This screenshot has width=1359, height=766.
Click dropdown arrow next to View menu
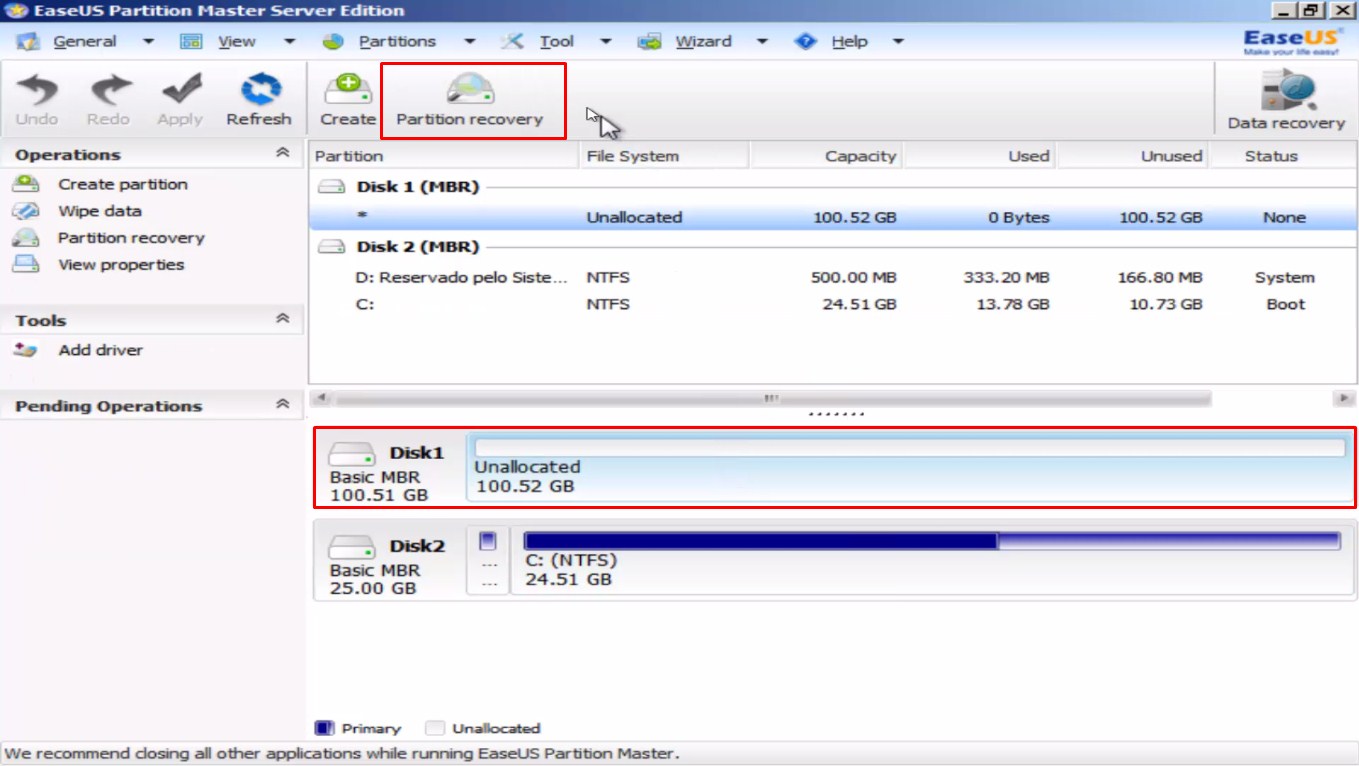click(x=289, y=42)
